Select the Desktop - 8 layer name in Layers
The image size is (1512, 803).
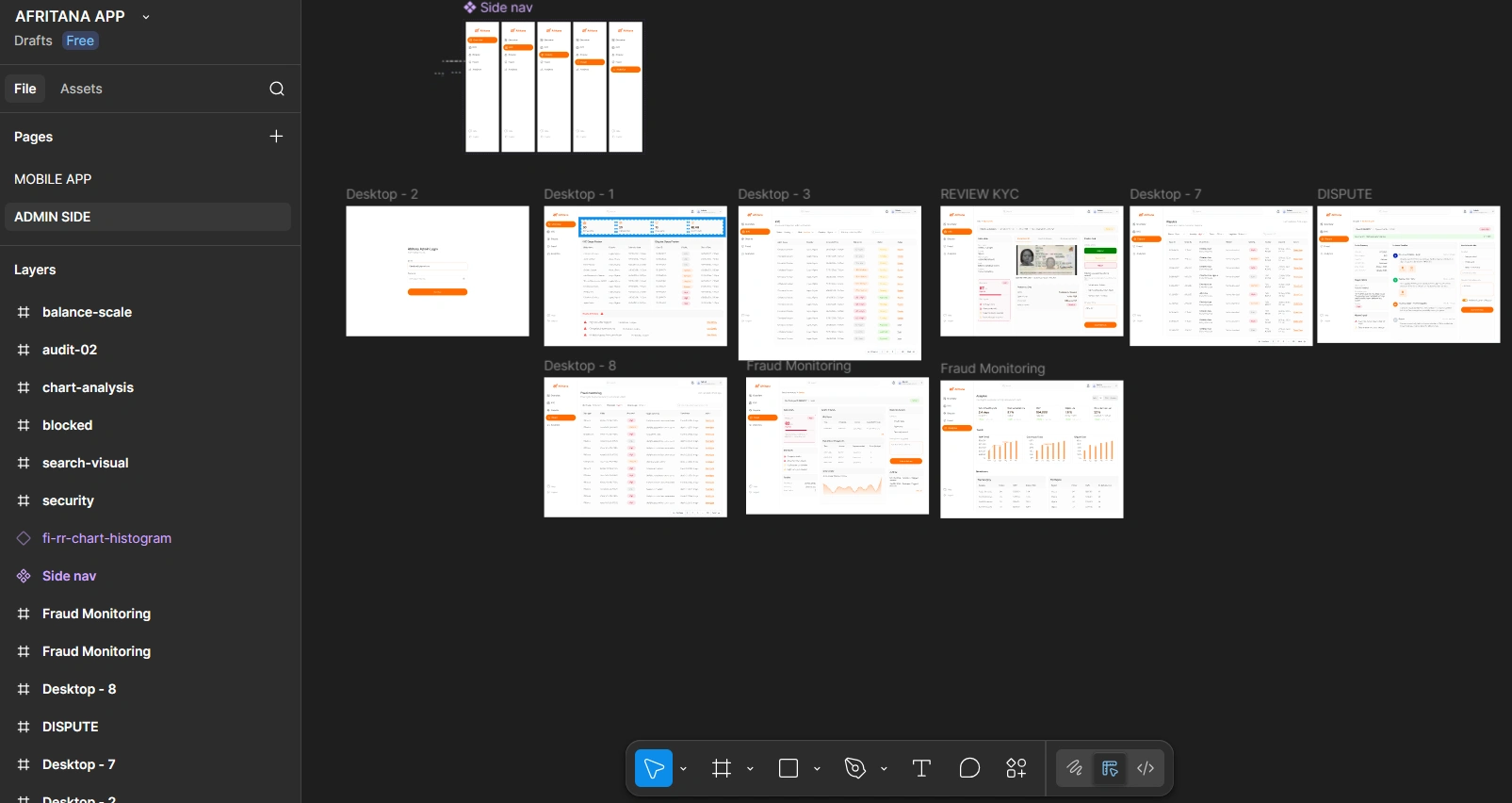(79, 689)
